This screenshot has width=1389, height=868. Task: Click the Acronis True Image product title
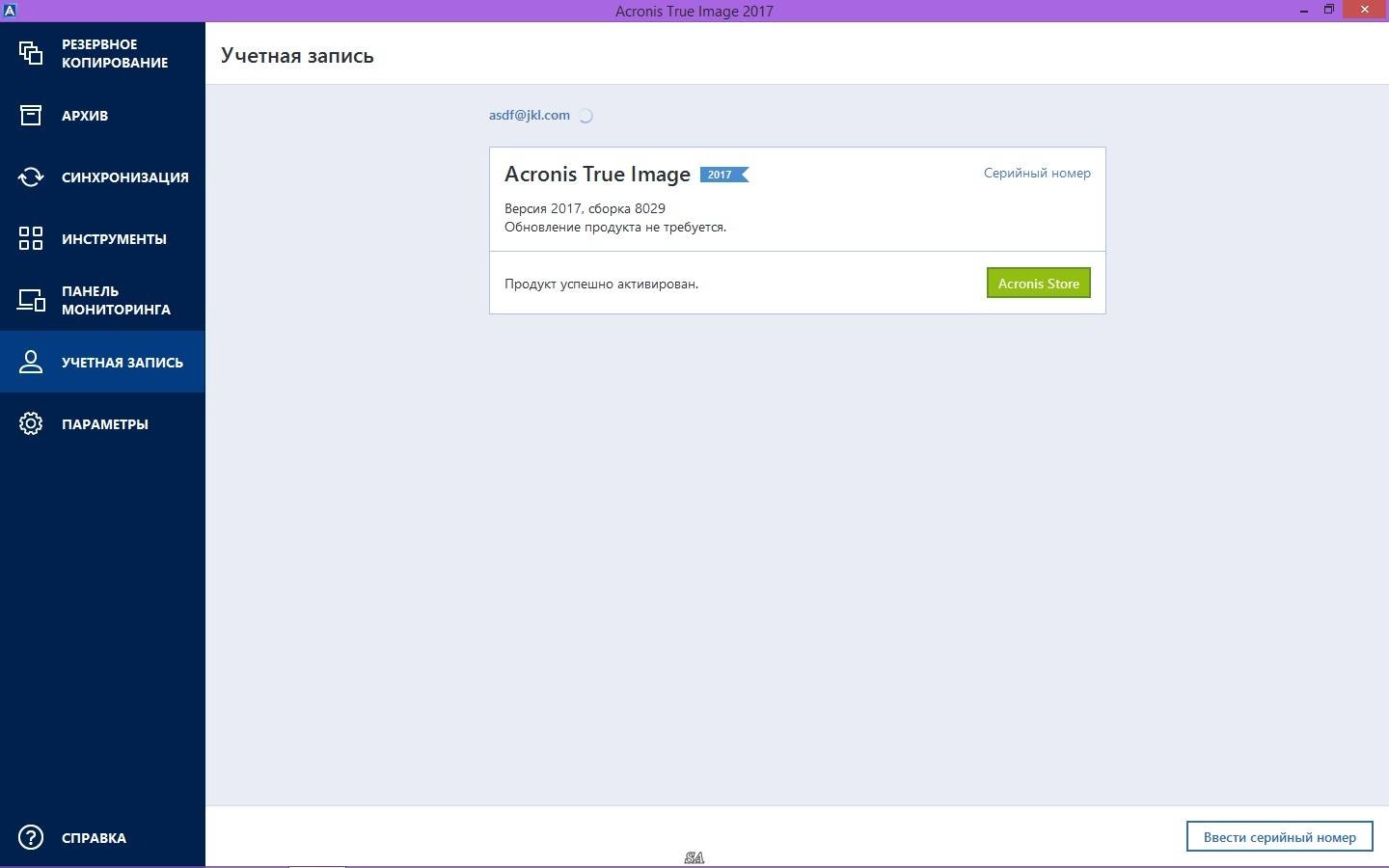click(x=597, y=175)
